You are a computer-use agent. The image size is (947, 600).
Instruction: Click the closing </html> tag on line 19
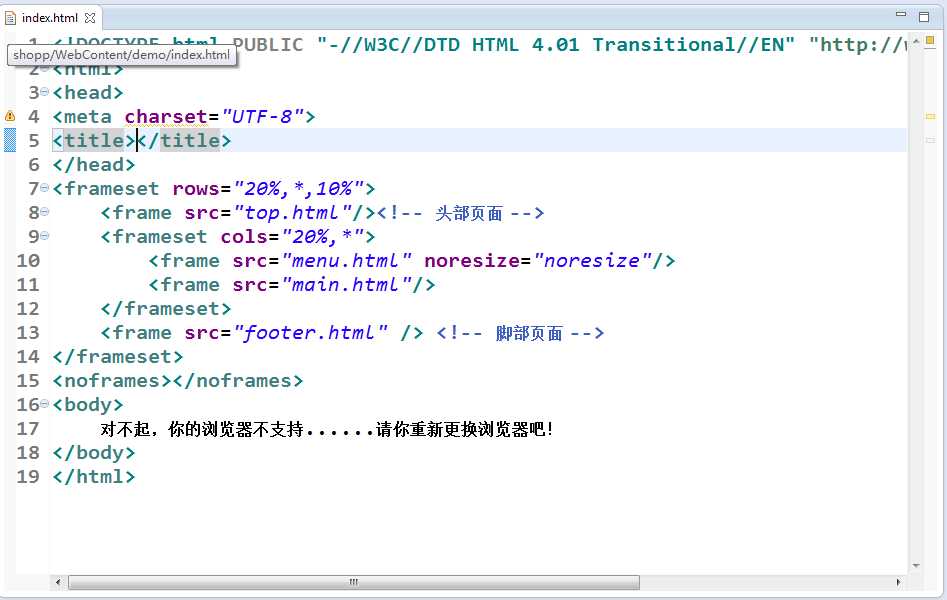[94, 477]
